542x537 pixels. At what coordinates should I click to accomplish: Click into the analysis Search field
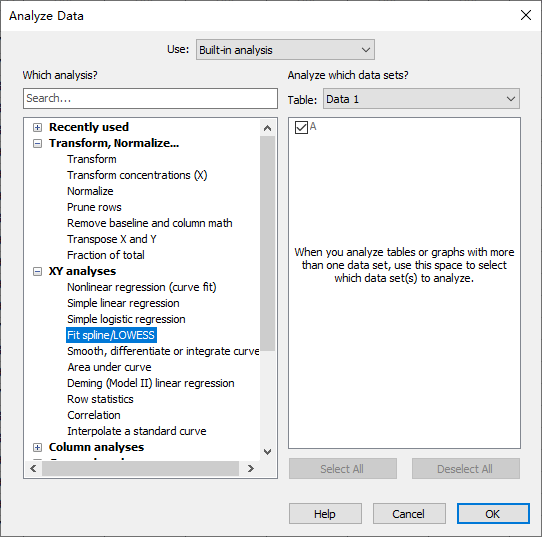(150, 98)
